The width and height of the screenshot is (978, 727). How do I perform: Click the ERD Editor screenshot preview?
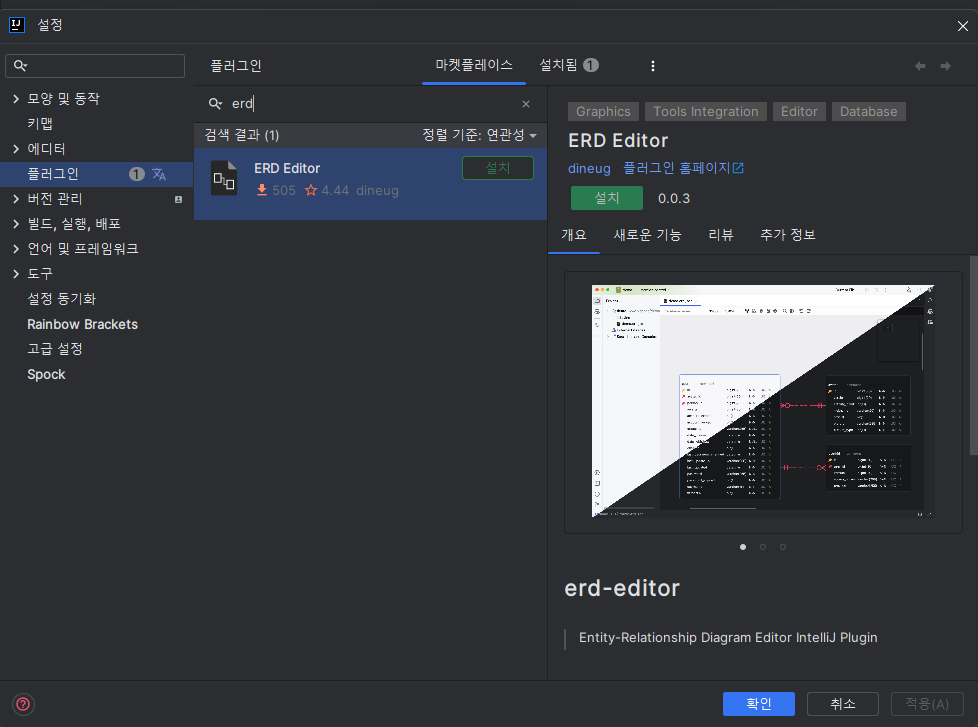(x=762, y=401)
